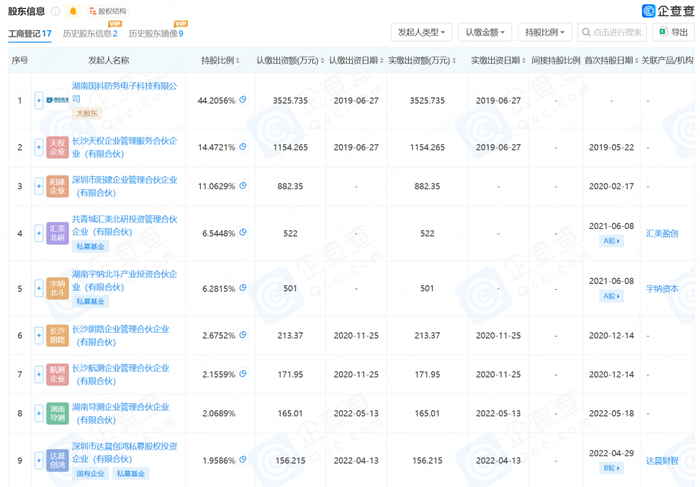Switch to 历史股东镜像 9 tab
The image size is (700, 487).
[156, 33]
